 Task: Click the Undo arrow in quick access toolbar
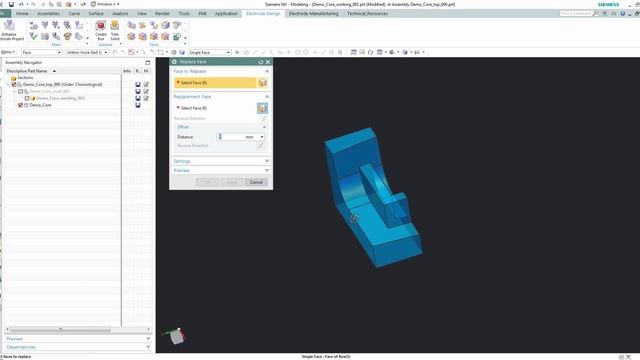click(x=21, y=4)
